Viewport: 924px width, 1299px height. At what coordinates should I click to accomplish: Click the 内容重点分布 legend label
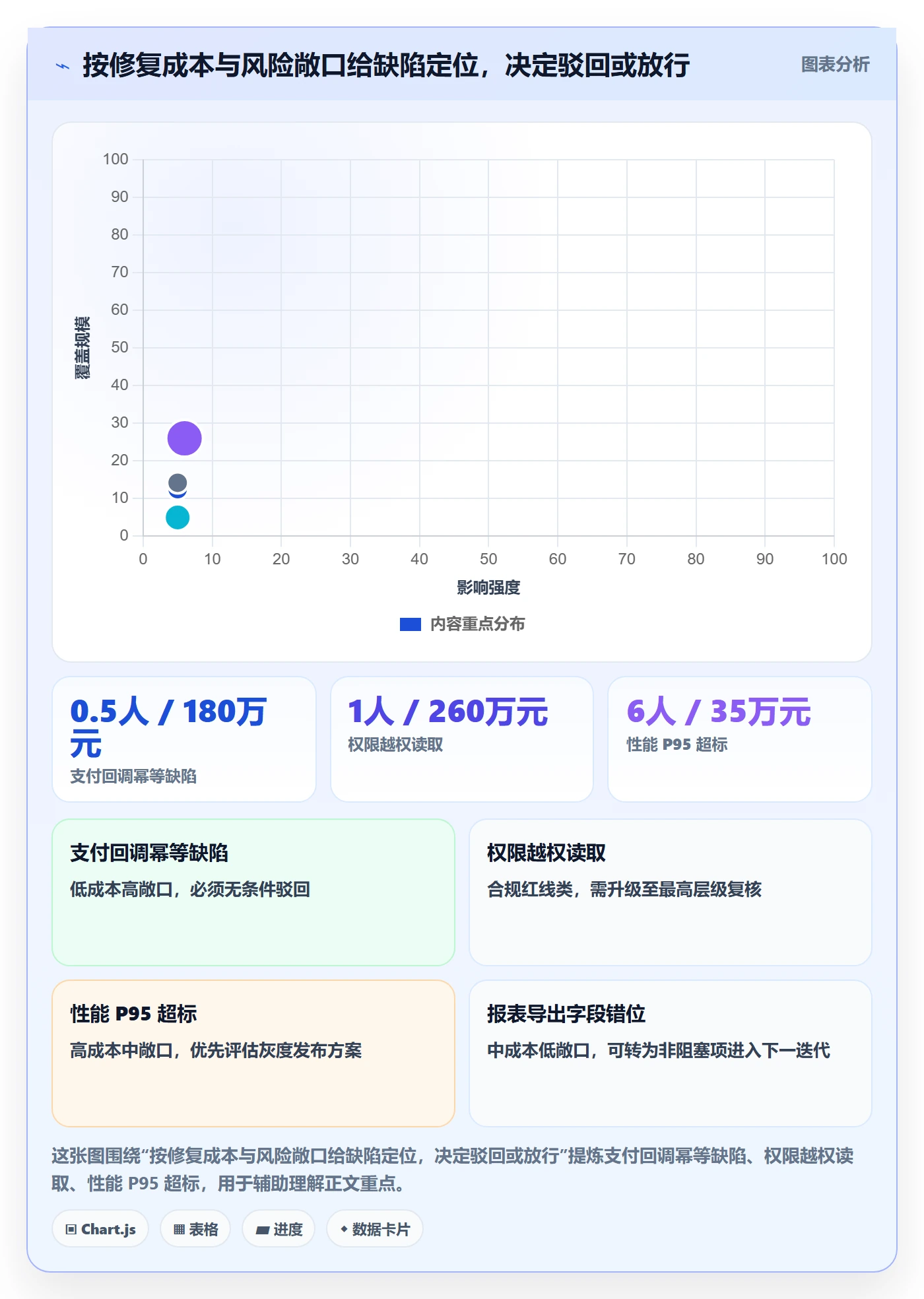click(477, 624)
